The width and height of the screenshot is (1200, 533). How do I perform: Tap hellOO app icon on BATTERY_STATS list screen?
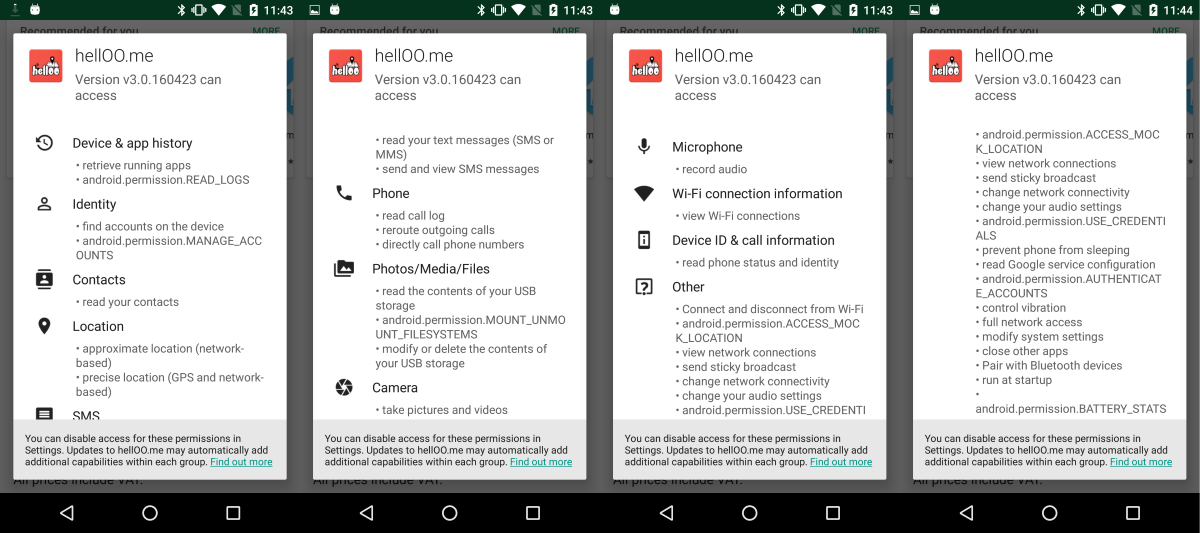(946, 66)
